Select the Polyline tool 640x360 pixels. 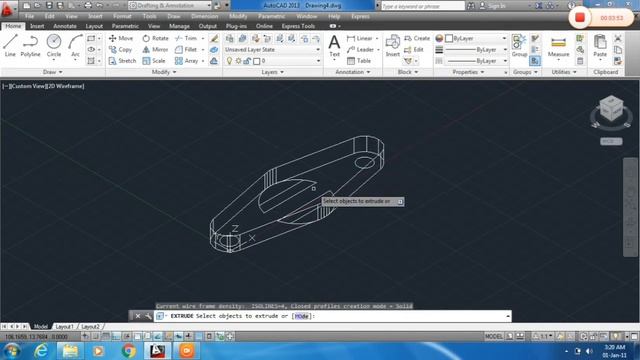[x=30, y=45]
